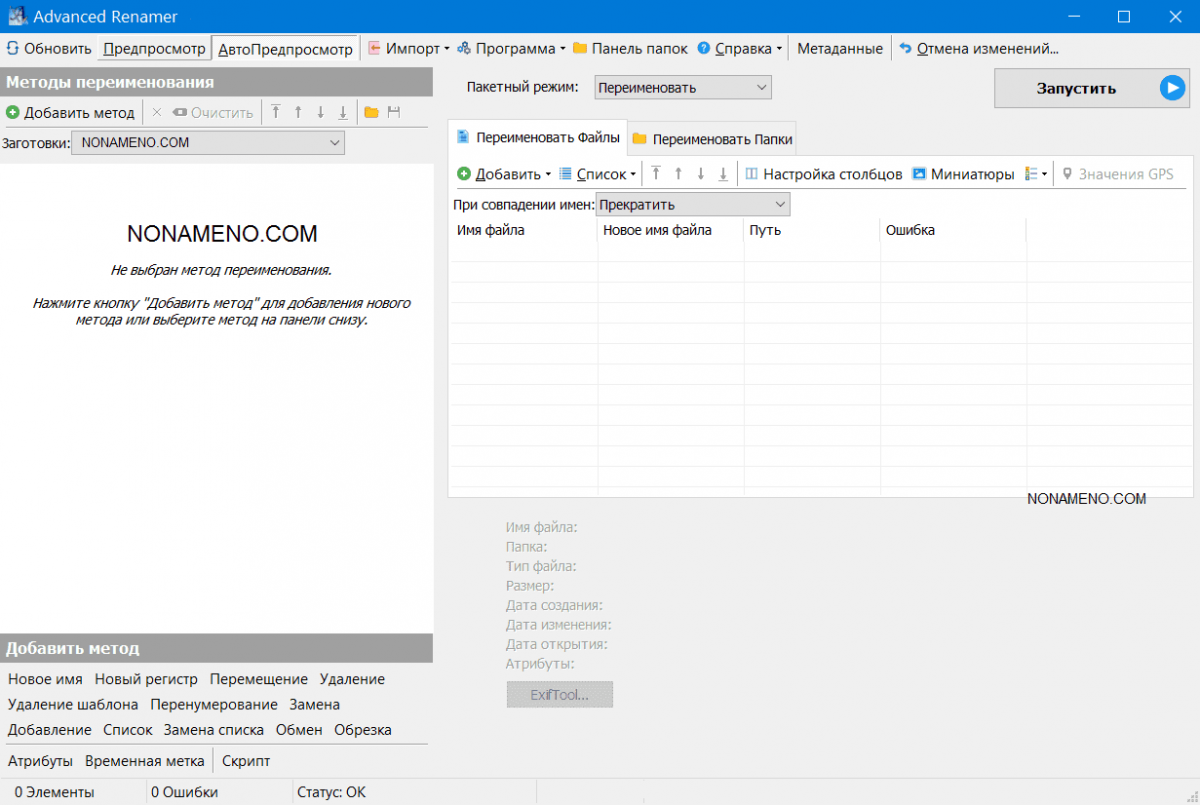Click move-down arrow in file list toolbar
1200x805 pixels.
point(700,174)
